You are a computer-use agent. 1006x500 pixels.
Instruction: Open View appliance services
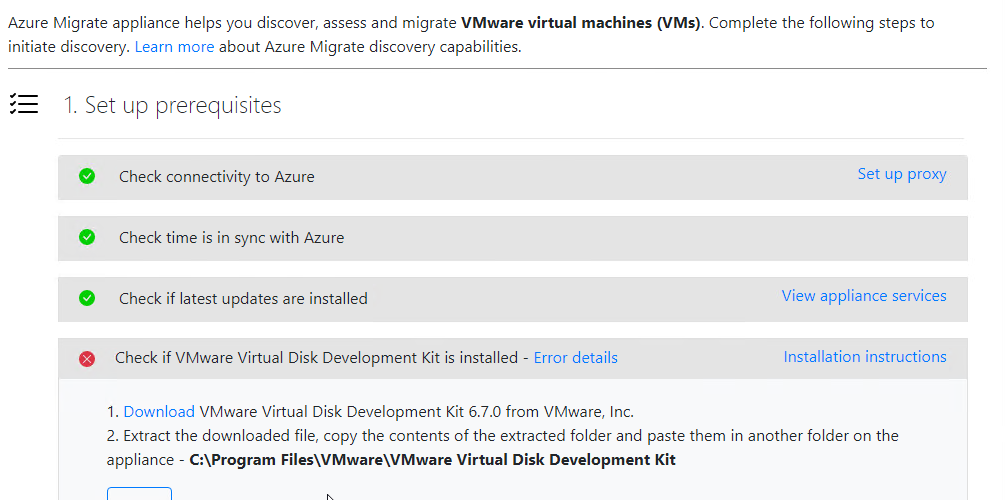click(863, 296)
